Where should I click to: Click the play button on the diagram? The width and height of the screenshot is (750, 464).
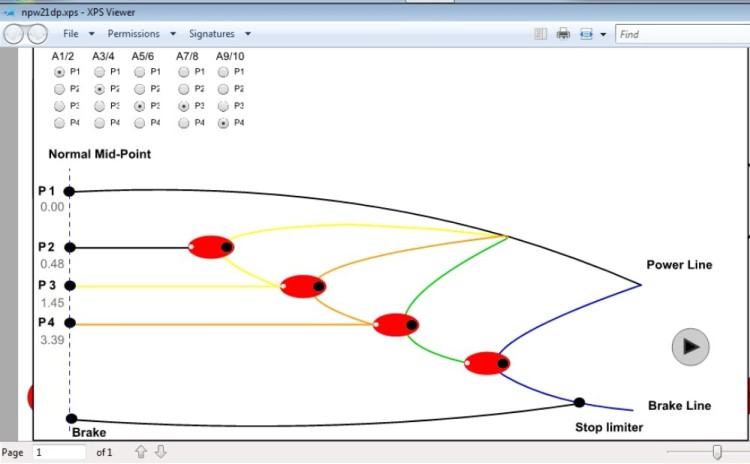(689, 346)
